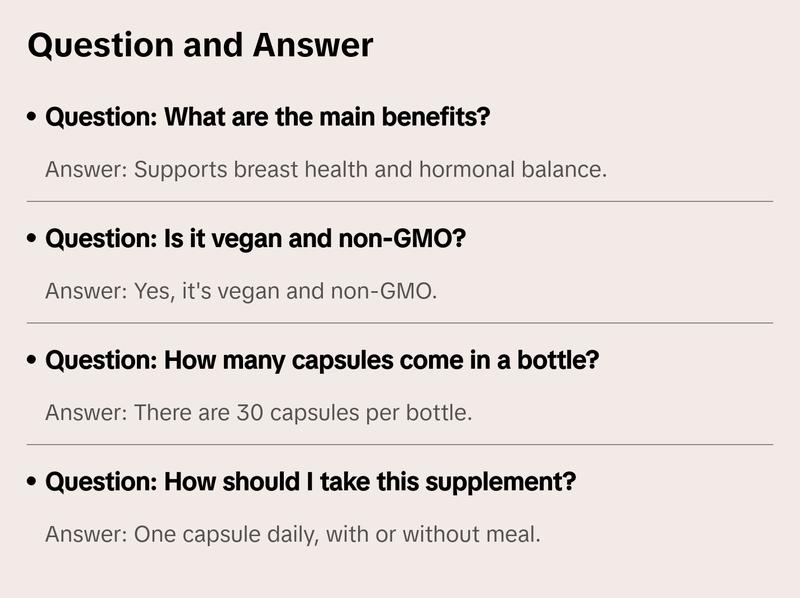This screenshot has height=598, width=800.
Task: Click the divider line below the vegan answer
Action: coord(400,323)
